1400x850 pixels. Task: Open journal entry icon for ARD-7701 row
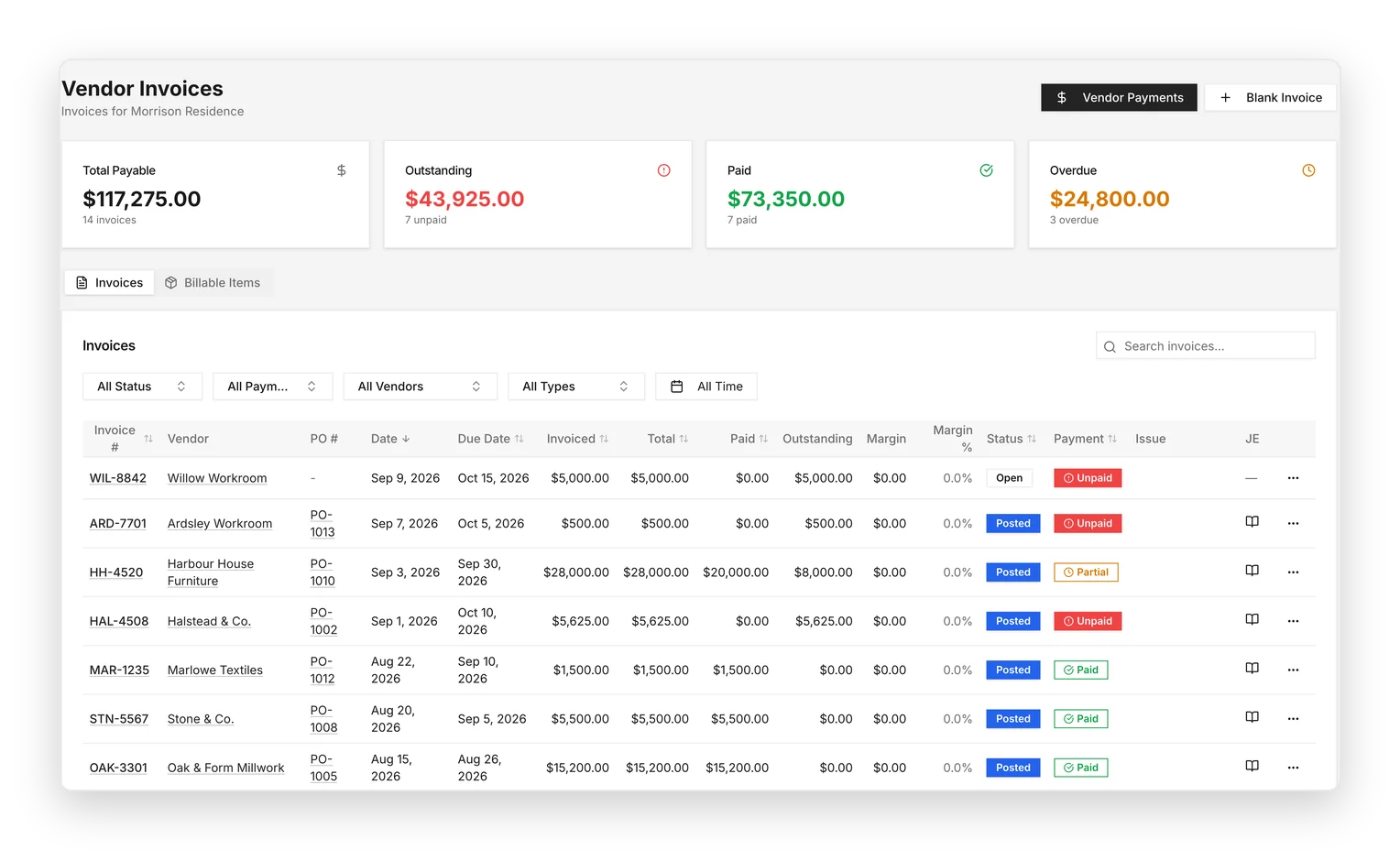pos(1252,522)
